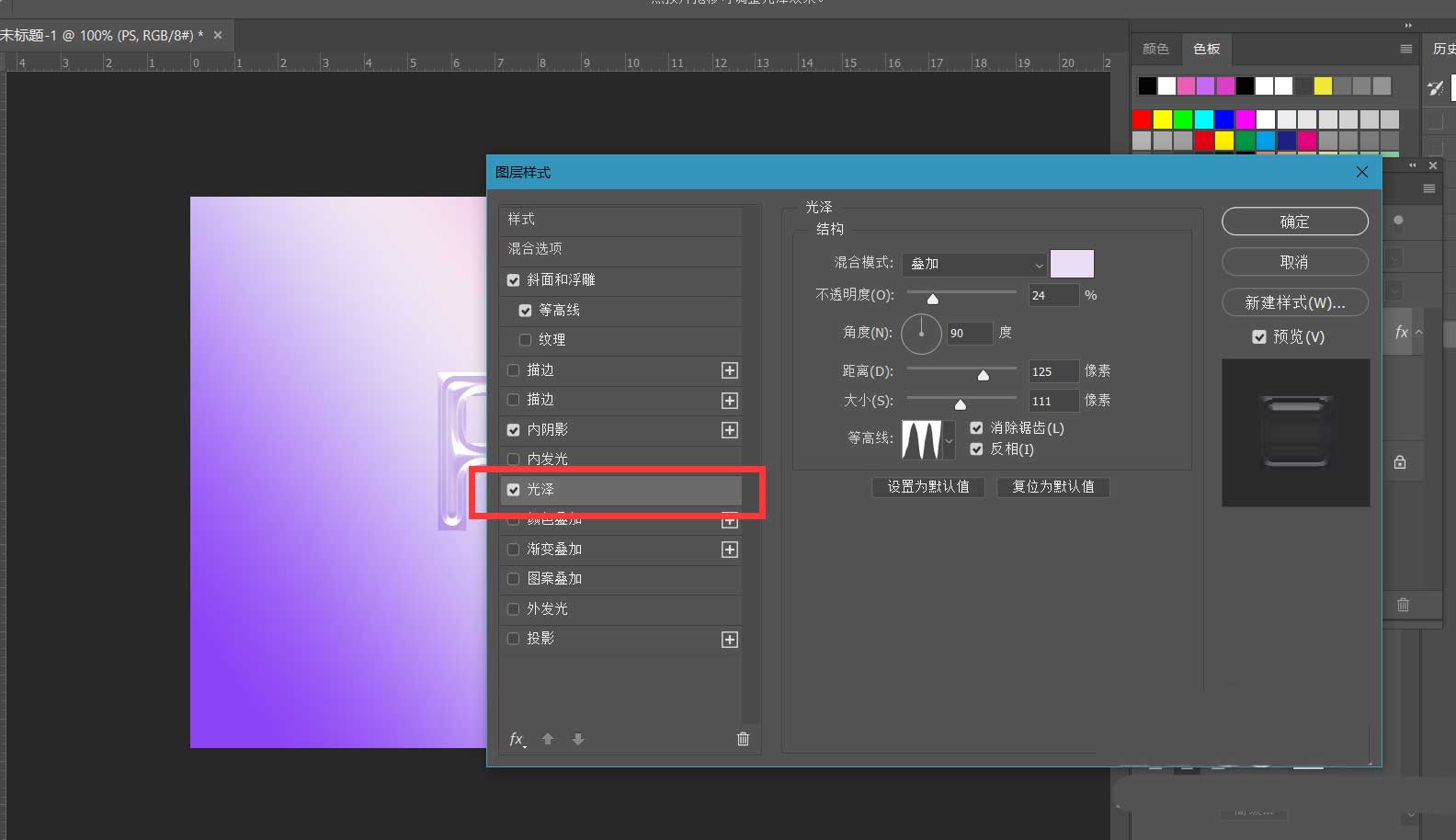The width and height of the screenshot is (1456, 840).
Task: Click the trash icon in the layers panel
Action: point(1403,605)
